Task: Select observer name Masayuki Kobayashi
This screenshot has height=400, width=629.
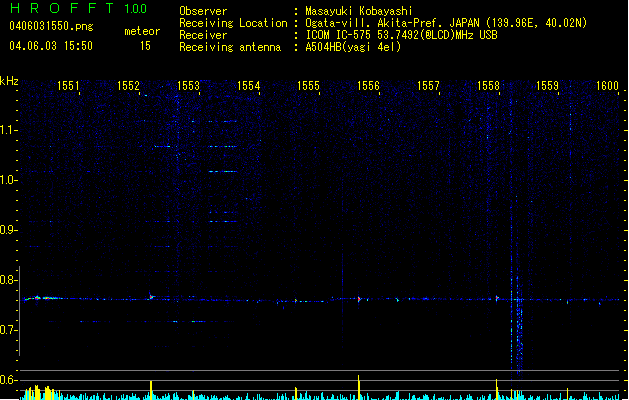Action: (359, 11)
